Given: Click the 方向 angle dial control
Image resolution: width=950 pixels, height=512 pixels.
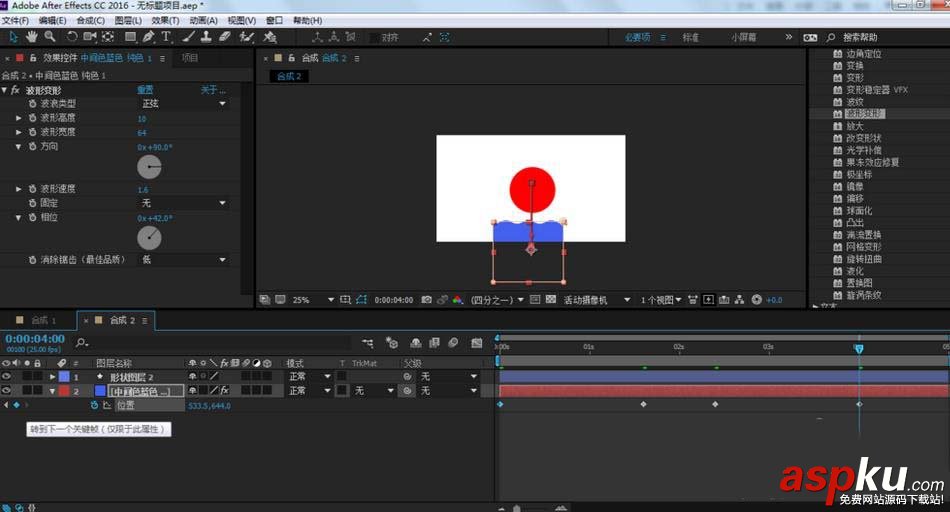Looking at the screenshot, I should pyautogui.click(x=149, y=167).
